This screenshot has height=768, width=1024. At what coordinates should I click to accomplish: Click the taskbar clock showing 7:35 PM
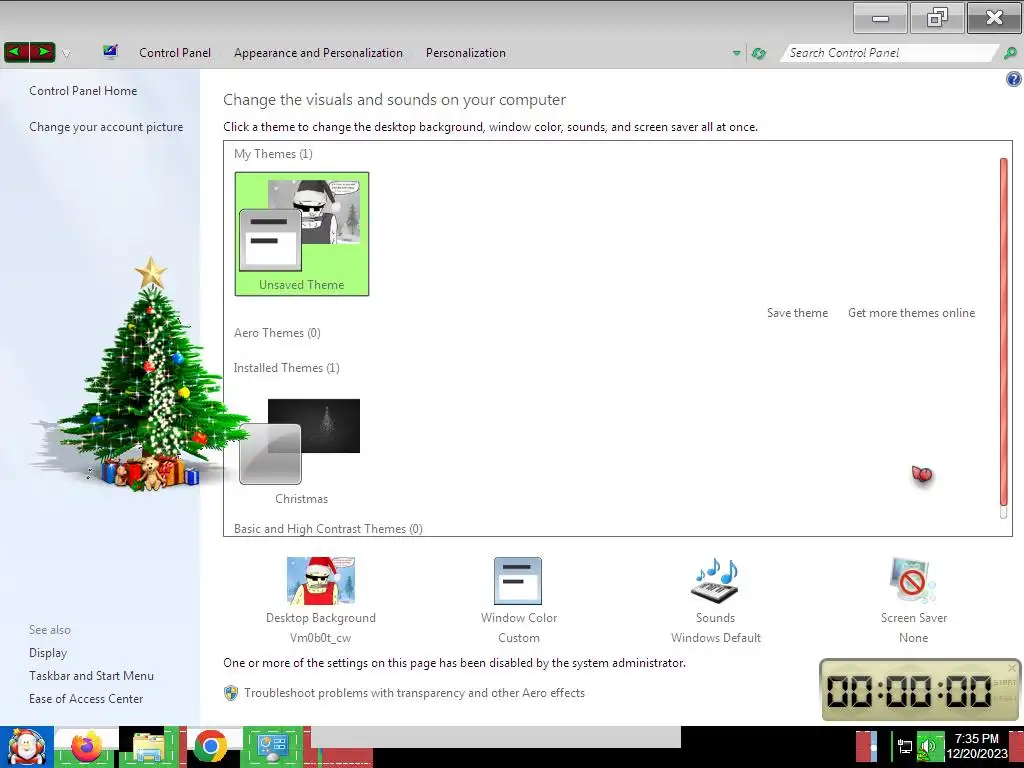click(977, 746)
